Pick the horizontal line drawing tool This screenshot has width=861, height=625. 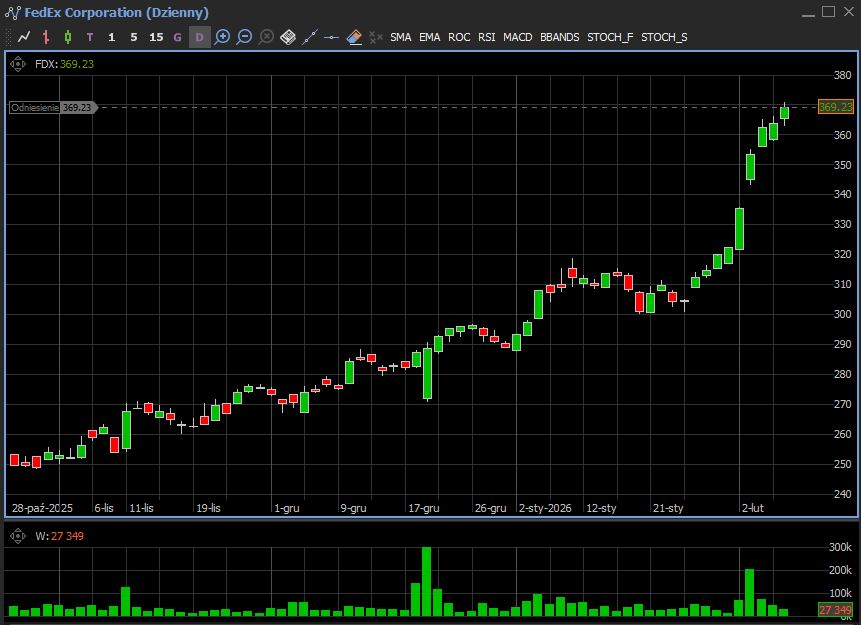pos(331,37)
